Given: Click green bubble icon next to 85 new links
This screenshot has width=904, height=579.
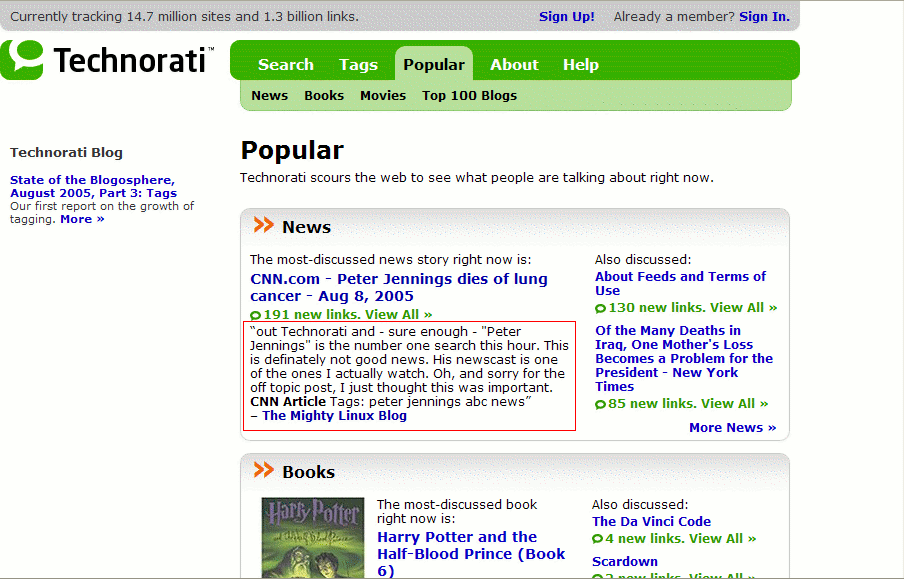Looking at the screenshot, I should 600,404.
